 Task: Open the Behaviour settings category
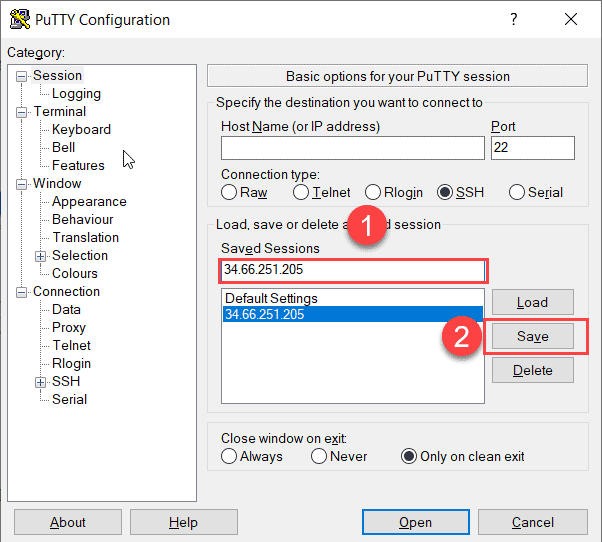pyautogui.click(x=83, y=220)
